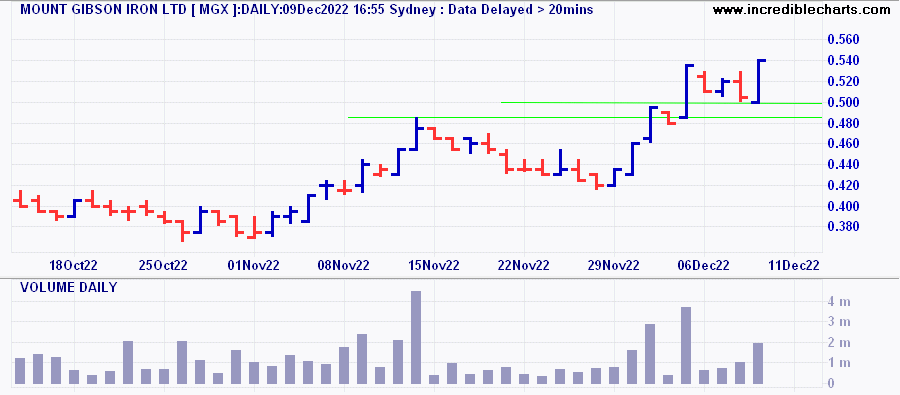Click the VOLUME DAILY panel label

(x=68, y=287)
